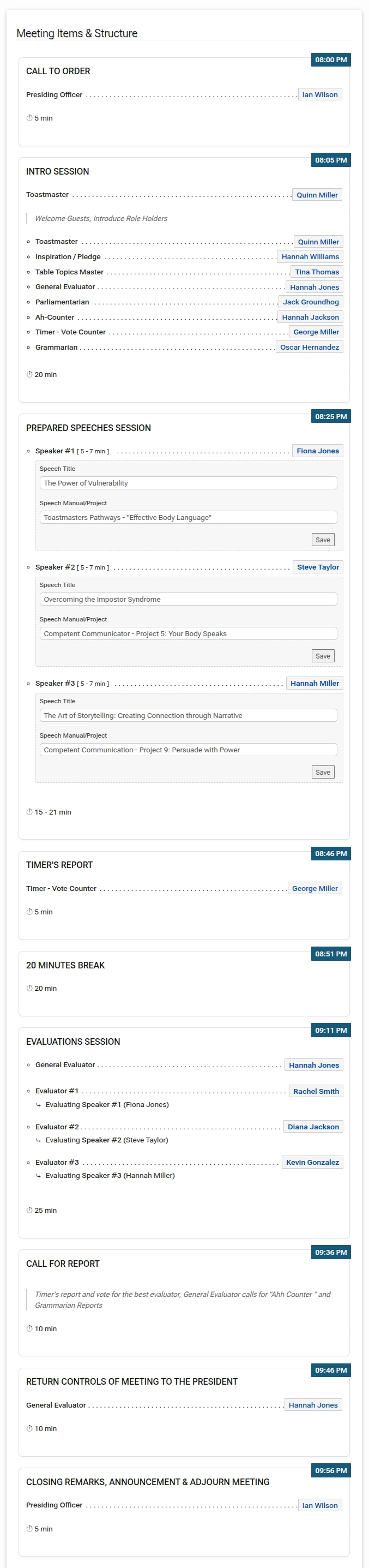The width and height of the screenshot is (369, 1568).
Task: Edit The Power of Vulnerability title field
Action: click(188, 483)
